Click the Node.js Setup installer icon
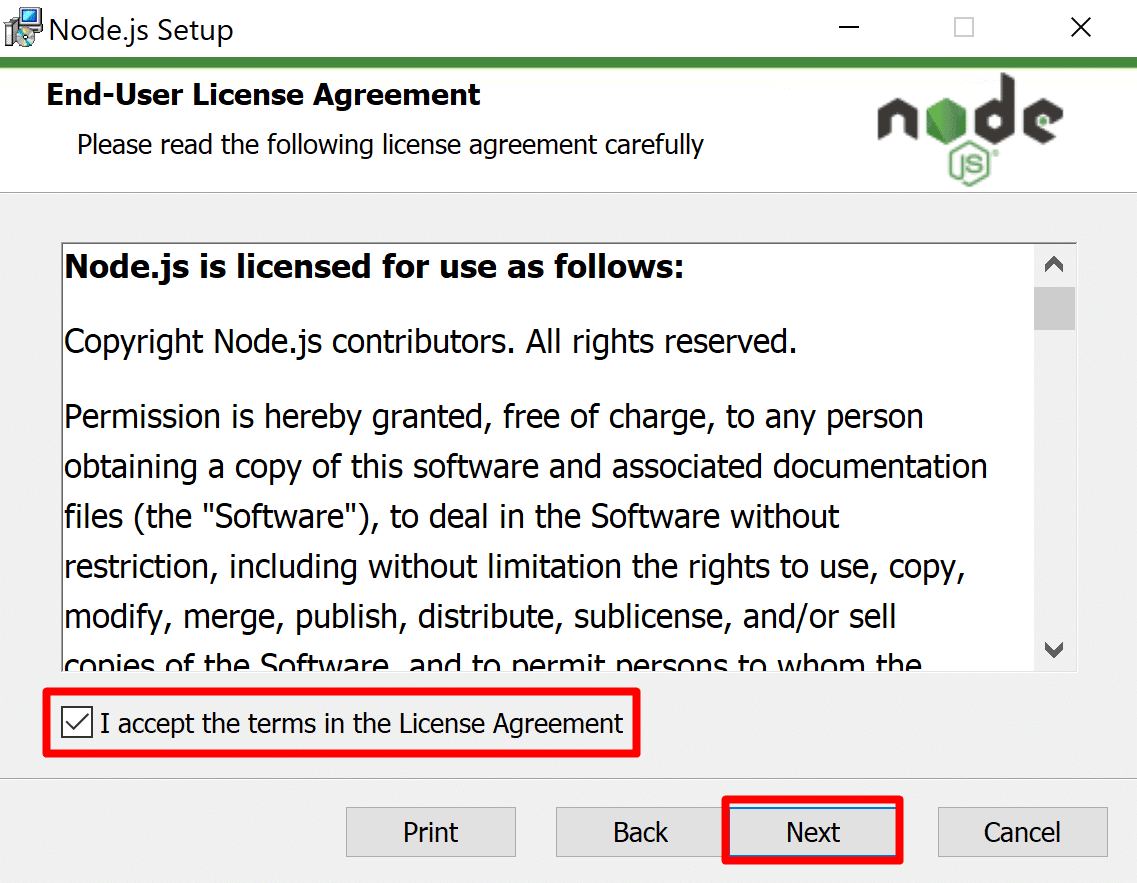Screen dimensions: 1137x883 tap(24, 27)
